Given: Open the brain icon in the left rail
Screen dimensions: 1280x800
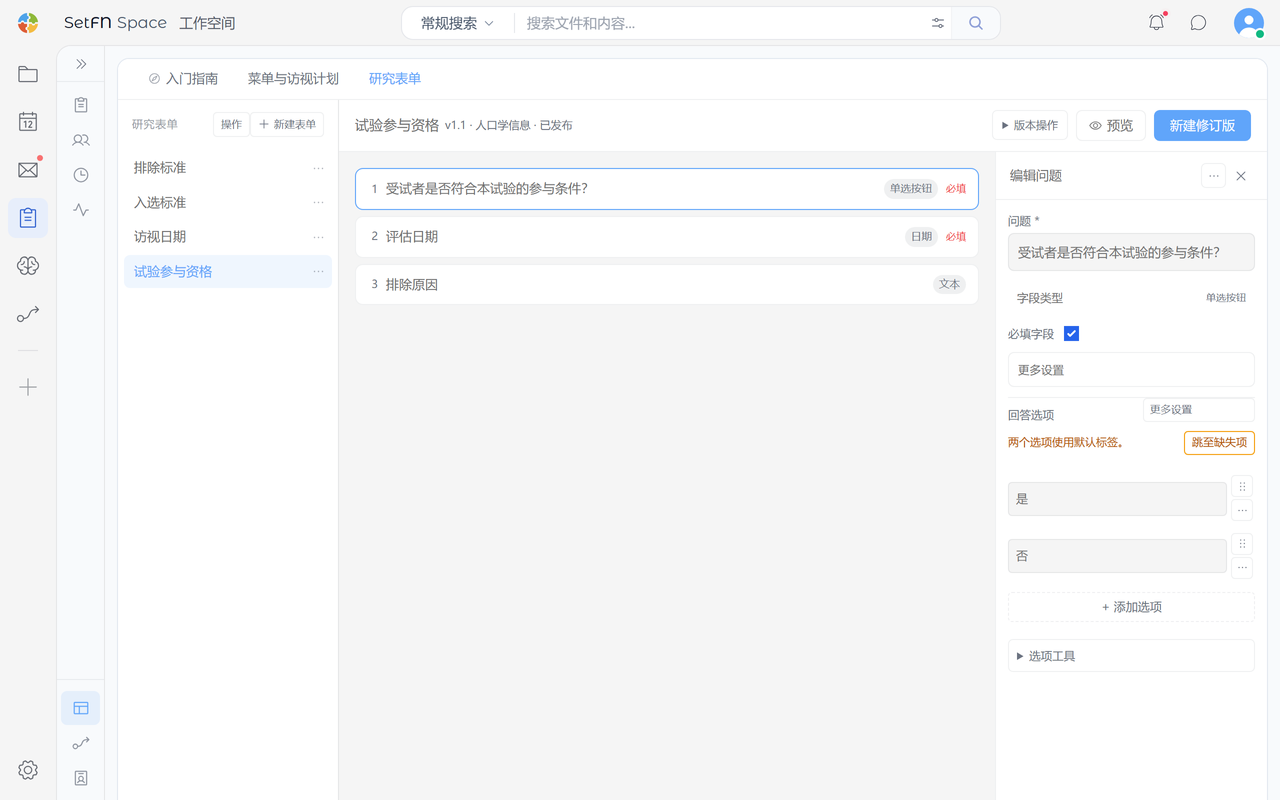Looking at the screenshot, I should point(28,266).
